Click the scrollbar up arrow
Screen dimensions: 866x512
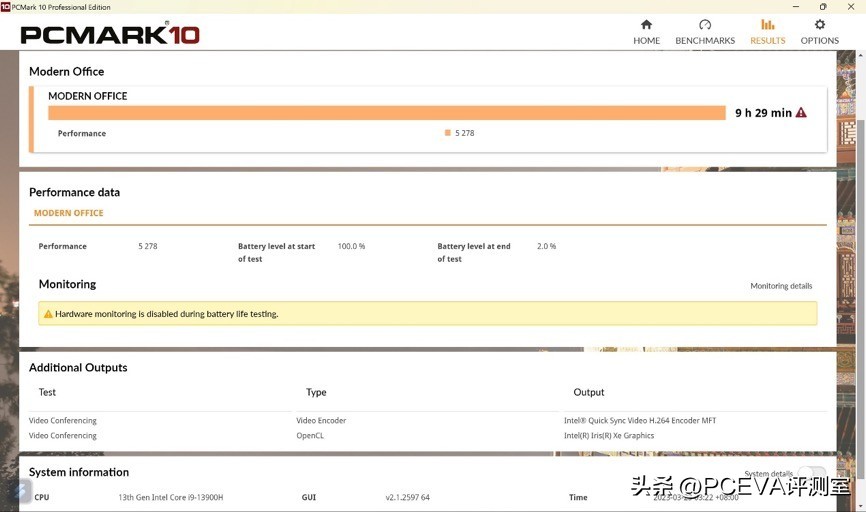coord(861,55)
